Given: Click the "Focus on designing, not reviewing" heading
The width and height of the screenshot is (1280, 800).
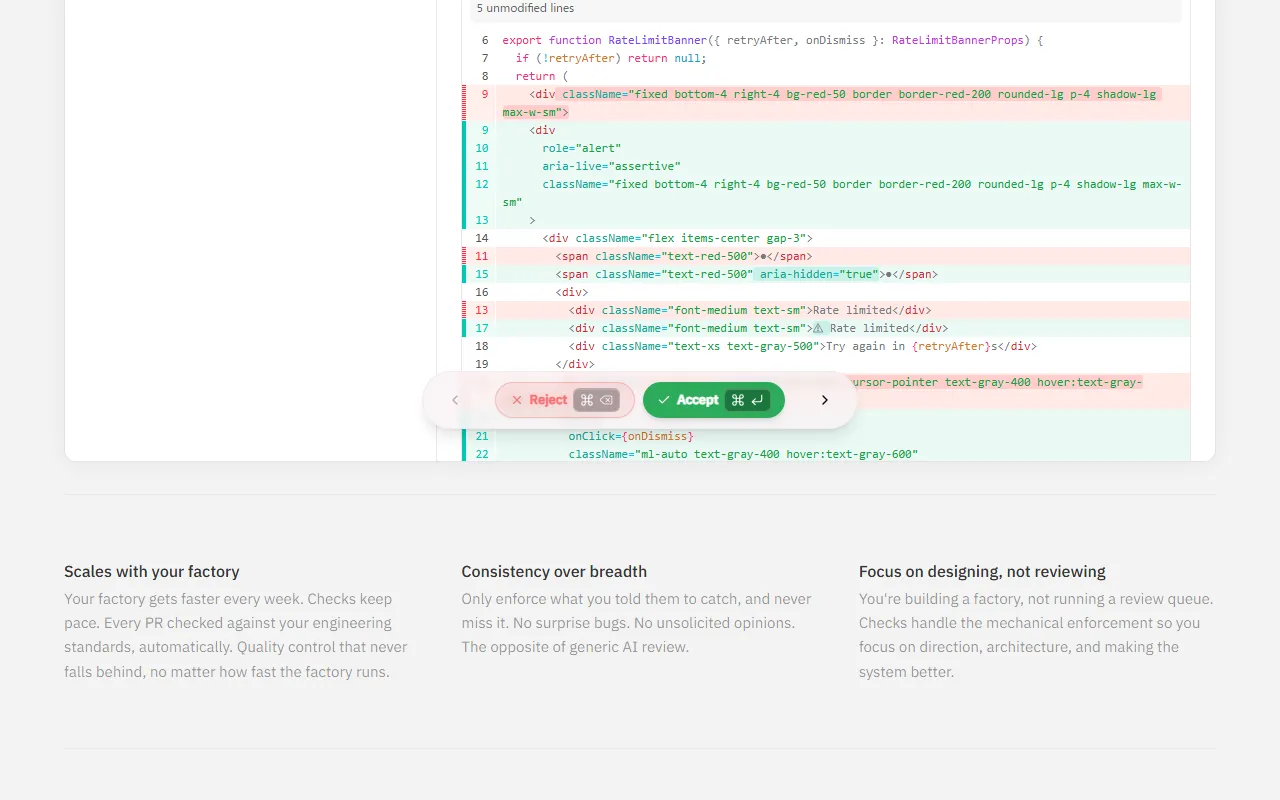Looking at the screenshot, I should [982, 572].
